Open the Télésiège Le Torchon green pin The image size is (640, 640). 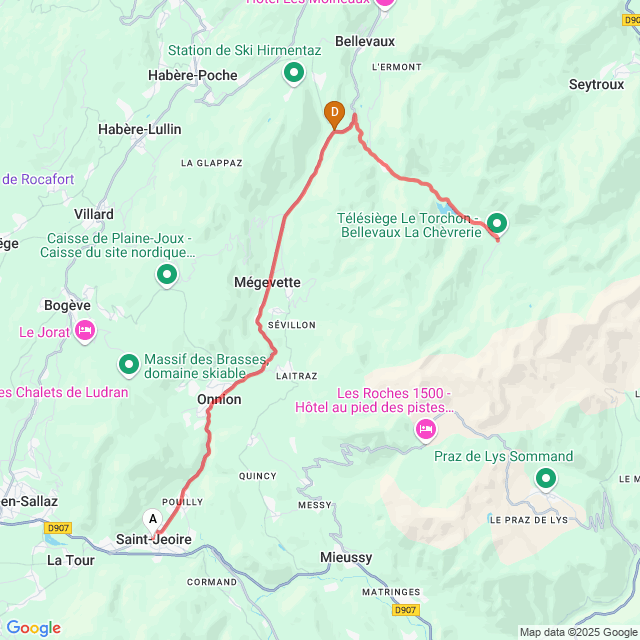[x=497, y=224]
